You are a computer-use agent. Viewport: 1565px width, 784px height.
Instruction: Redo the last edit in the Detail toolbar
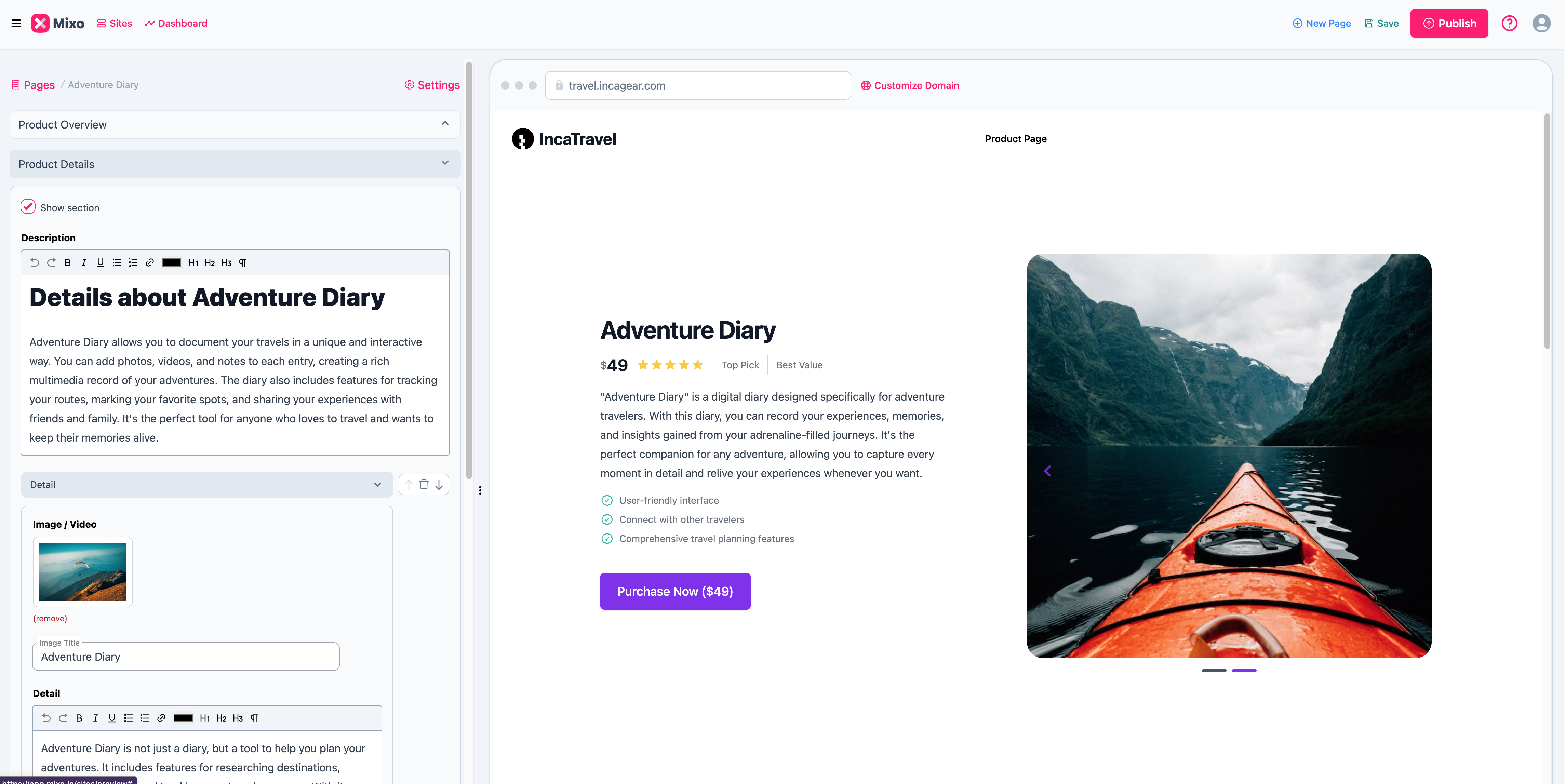[x=63, y=718]
